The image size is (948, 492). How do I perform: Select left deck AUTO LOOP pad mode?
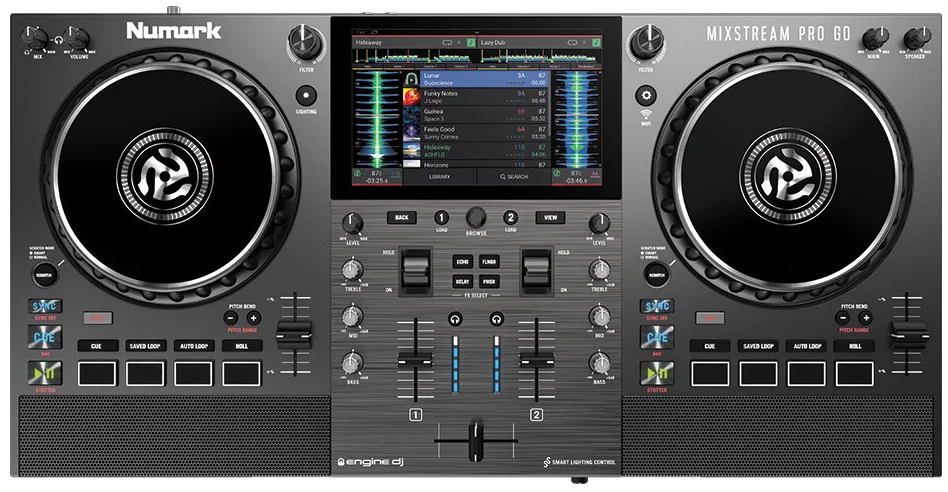coord(193,346)
